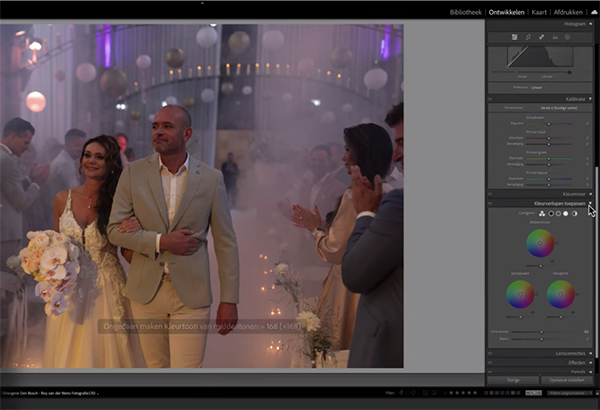Click the Hooglichten luminance slider under wheel
This screenshot has height=410, width=600.
(561, 317)
